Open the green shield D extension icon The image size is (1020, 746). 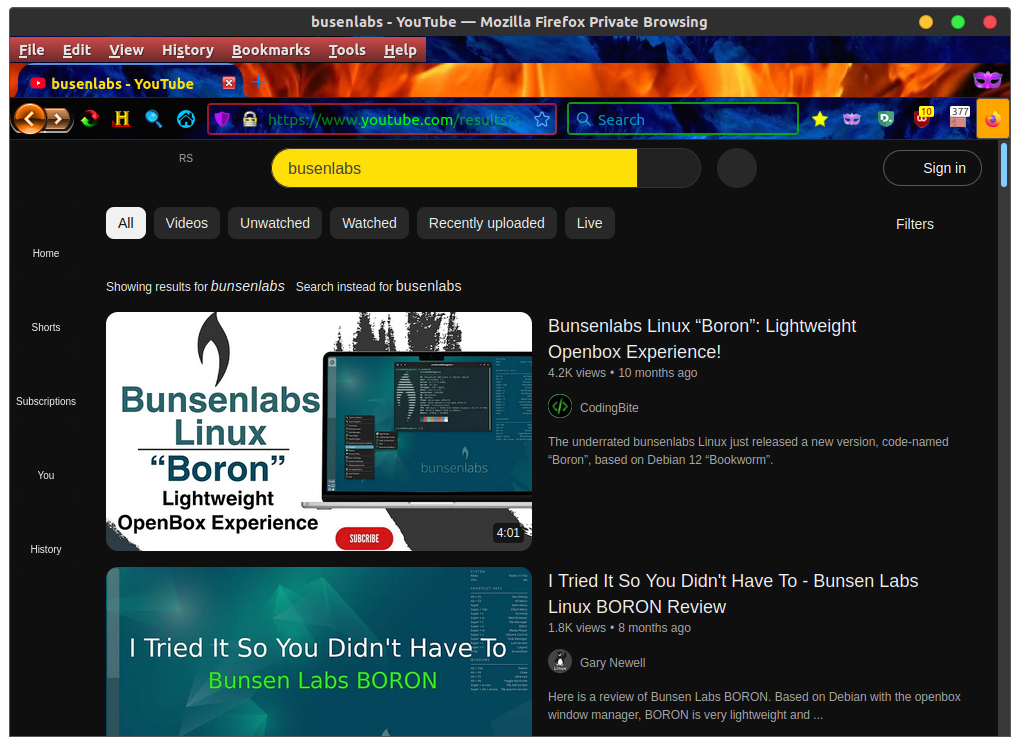pyautogui.click(x=886, y=119)
